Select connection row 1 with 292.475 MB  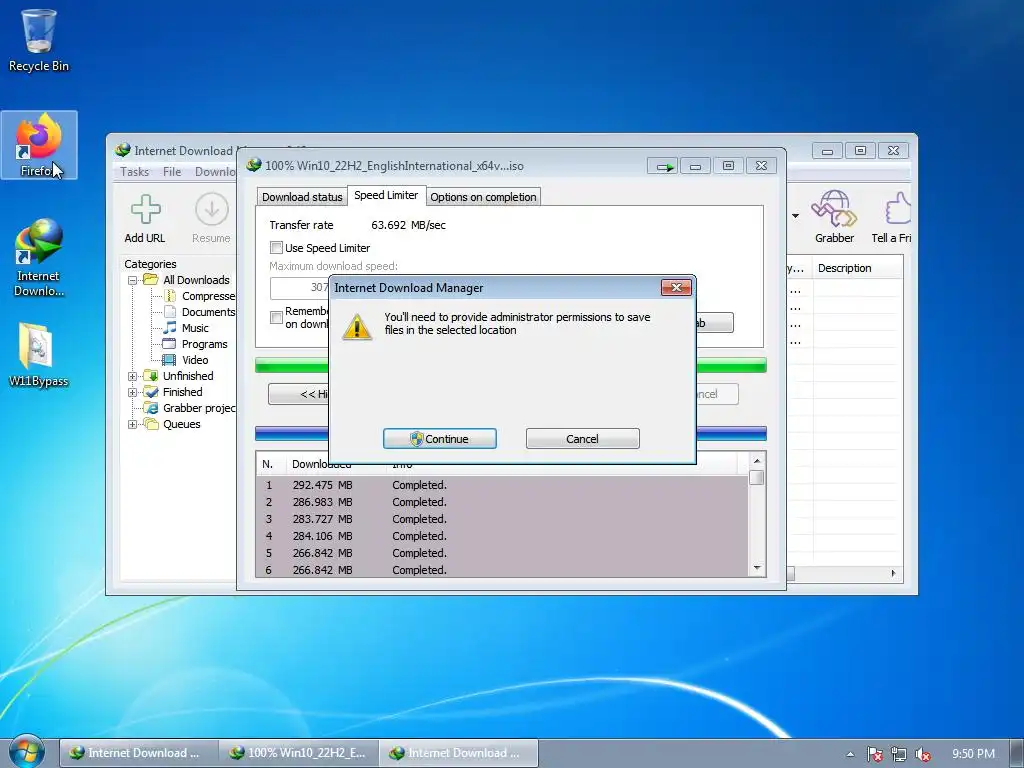[x=502, y=485]
